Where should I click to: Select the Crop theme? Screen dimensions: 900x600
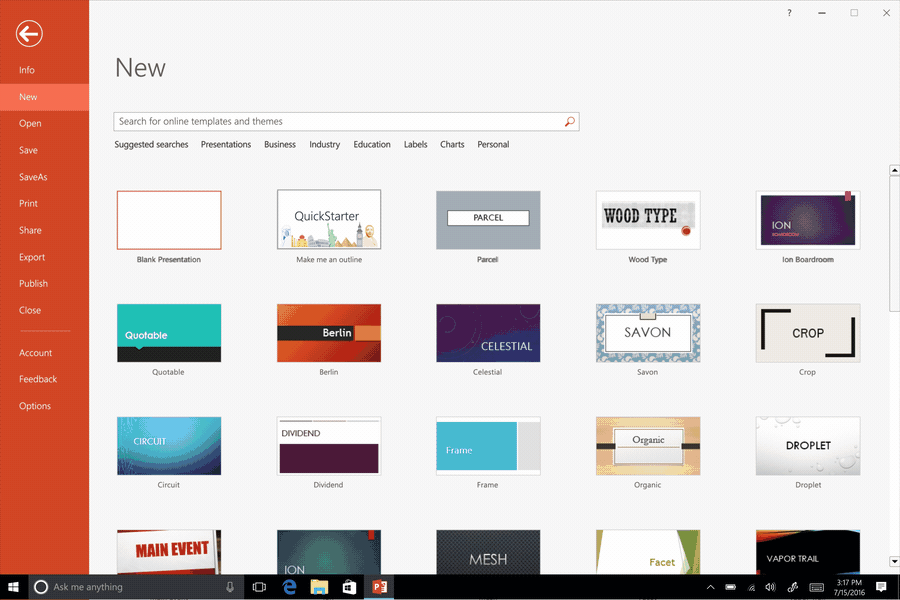tap(808, 333)
